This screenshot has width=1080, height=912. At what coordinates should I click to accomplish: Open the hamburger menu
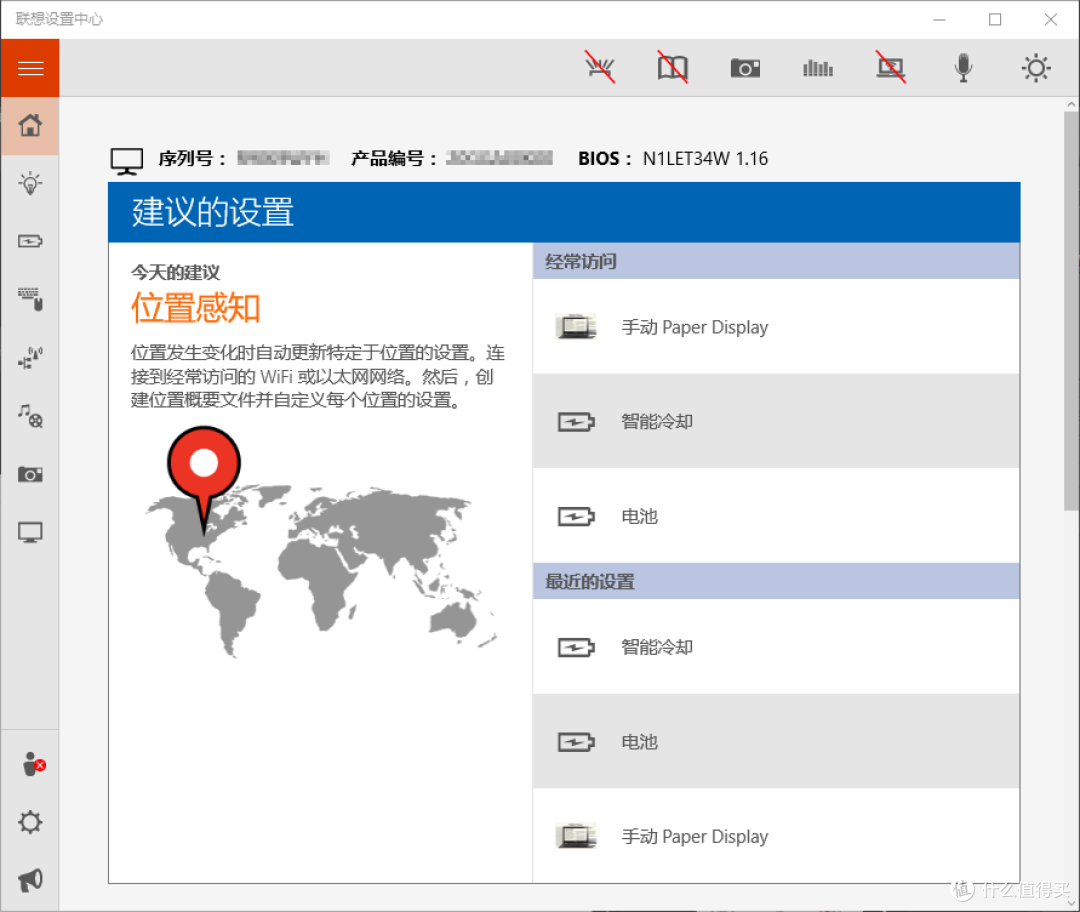30,68
